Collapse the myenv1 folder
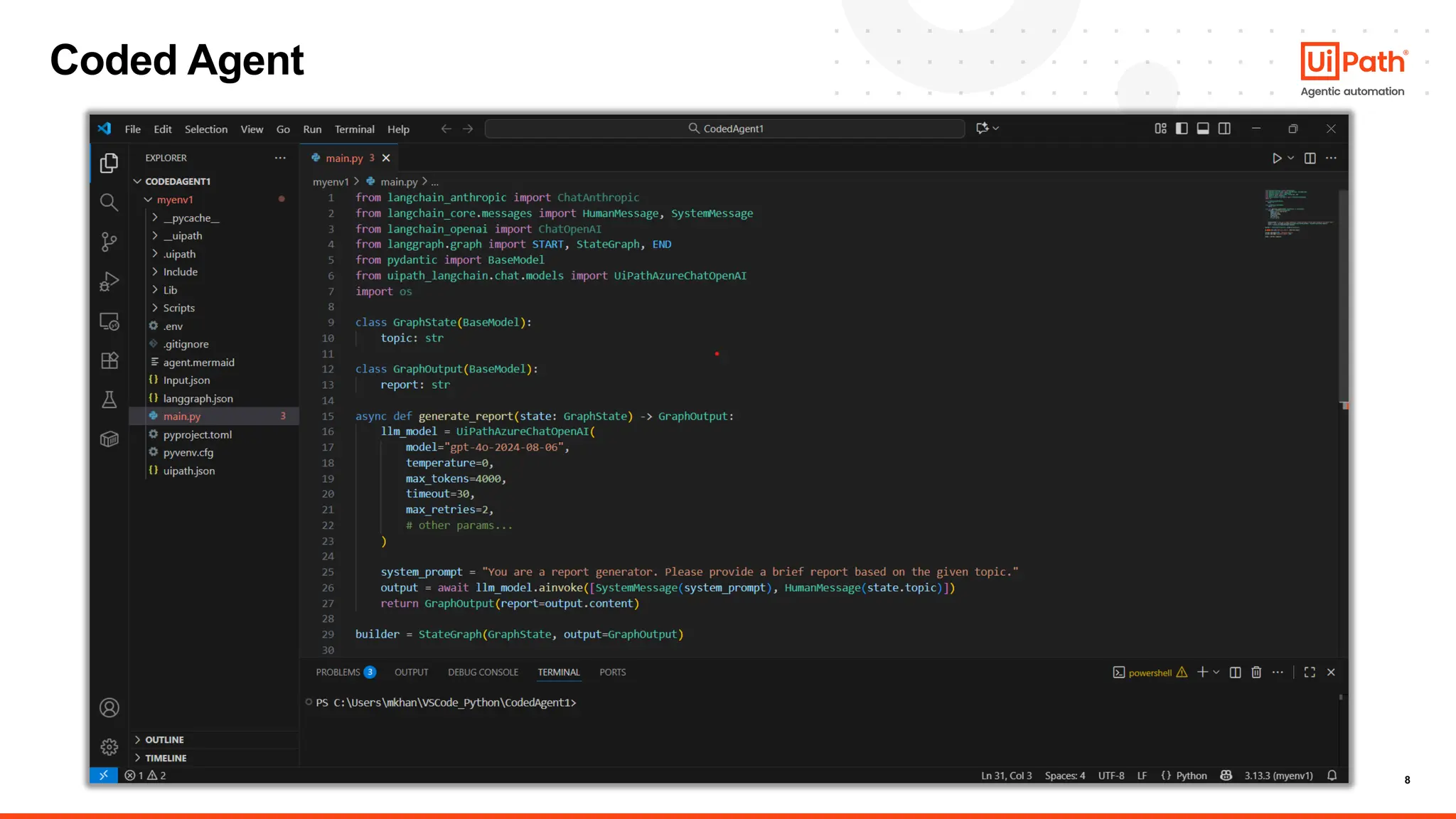This screenshot has height=819, width=1456. pyautogui.click(x=174, y=200)
